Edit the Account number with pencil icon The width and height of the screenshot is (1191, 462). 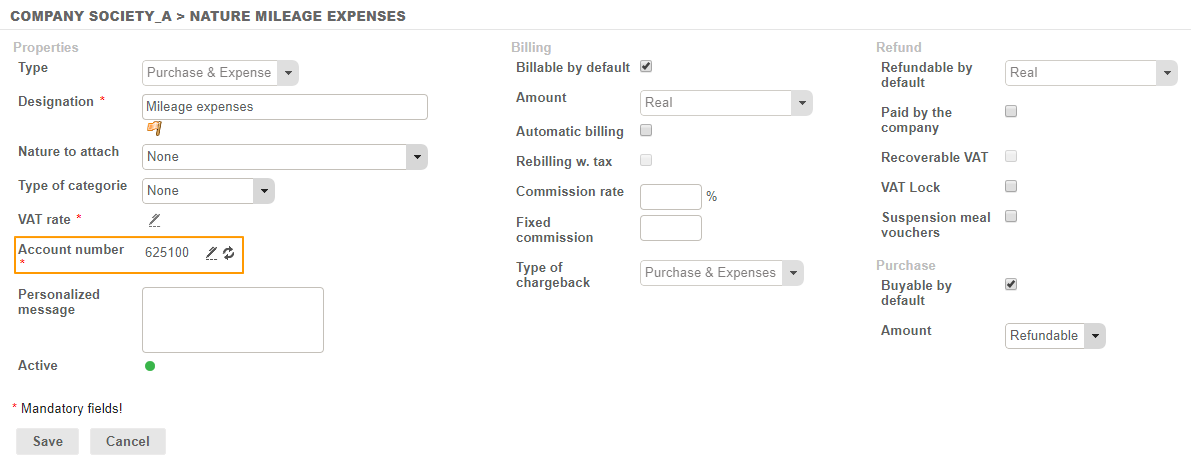(211, 253)
